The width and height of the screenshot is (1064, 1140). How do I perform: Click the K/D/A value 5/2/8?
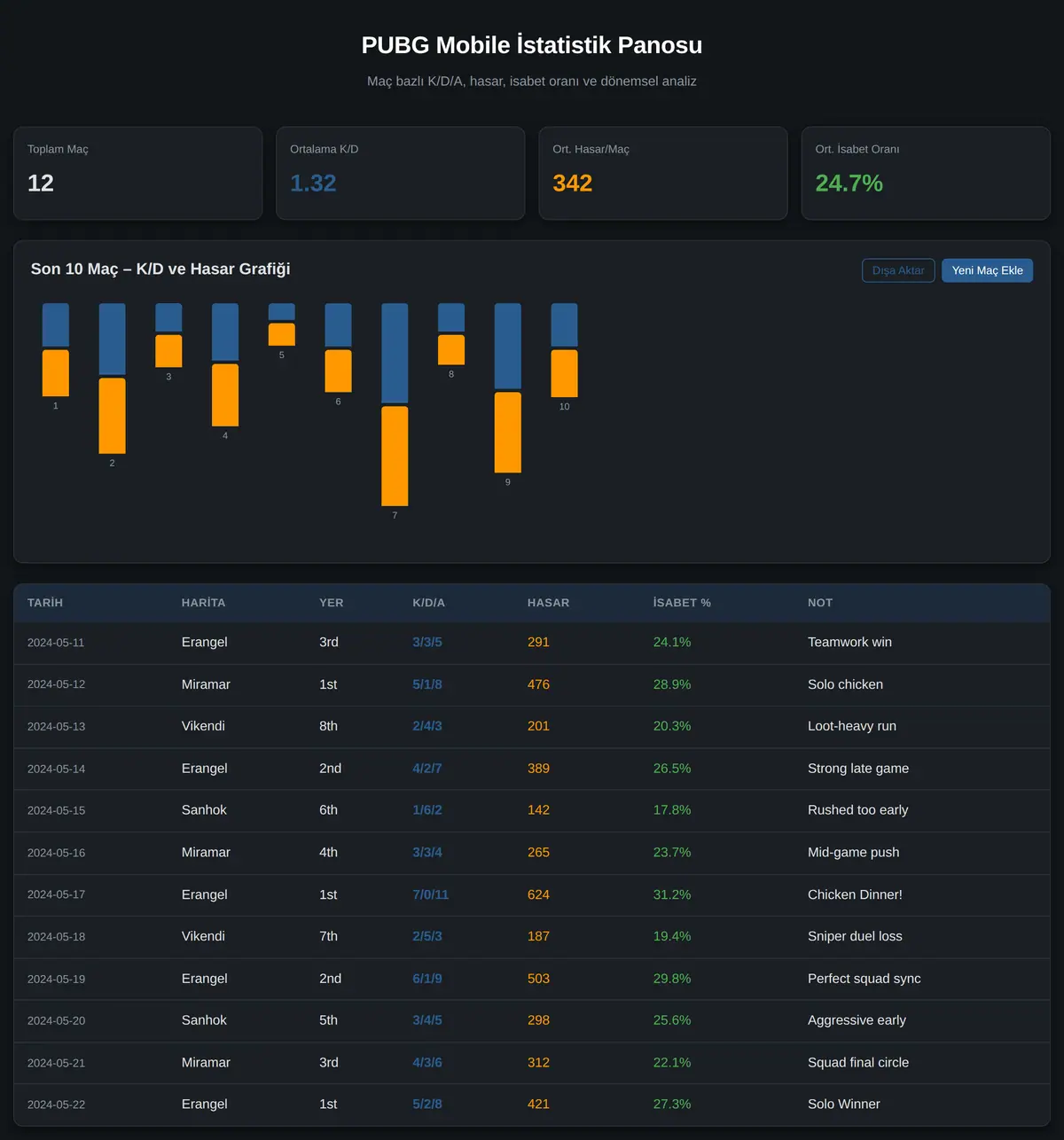pos(427,1104)
